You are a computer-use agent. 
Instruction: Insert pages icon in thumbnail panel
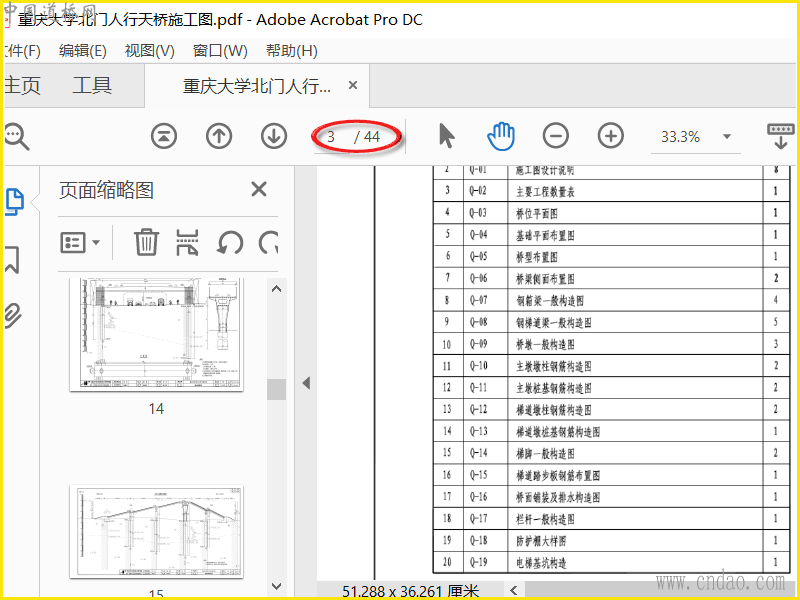coord(187,242)
